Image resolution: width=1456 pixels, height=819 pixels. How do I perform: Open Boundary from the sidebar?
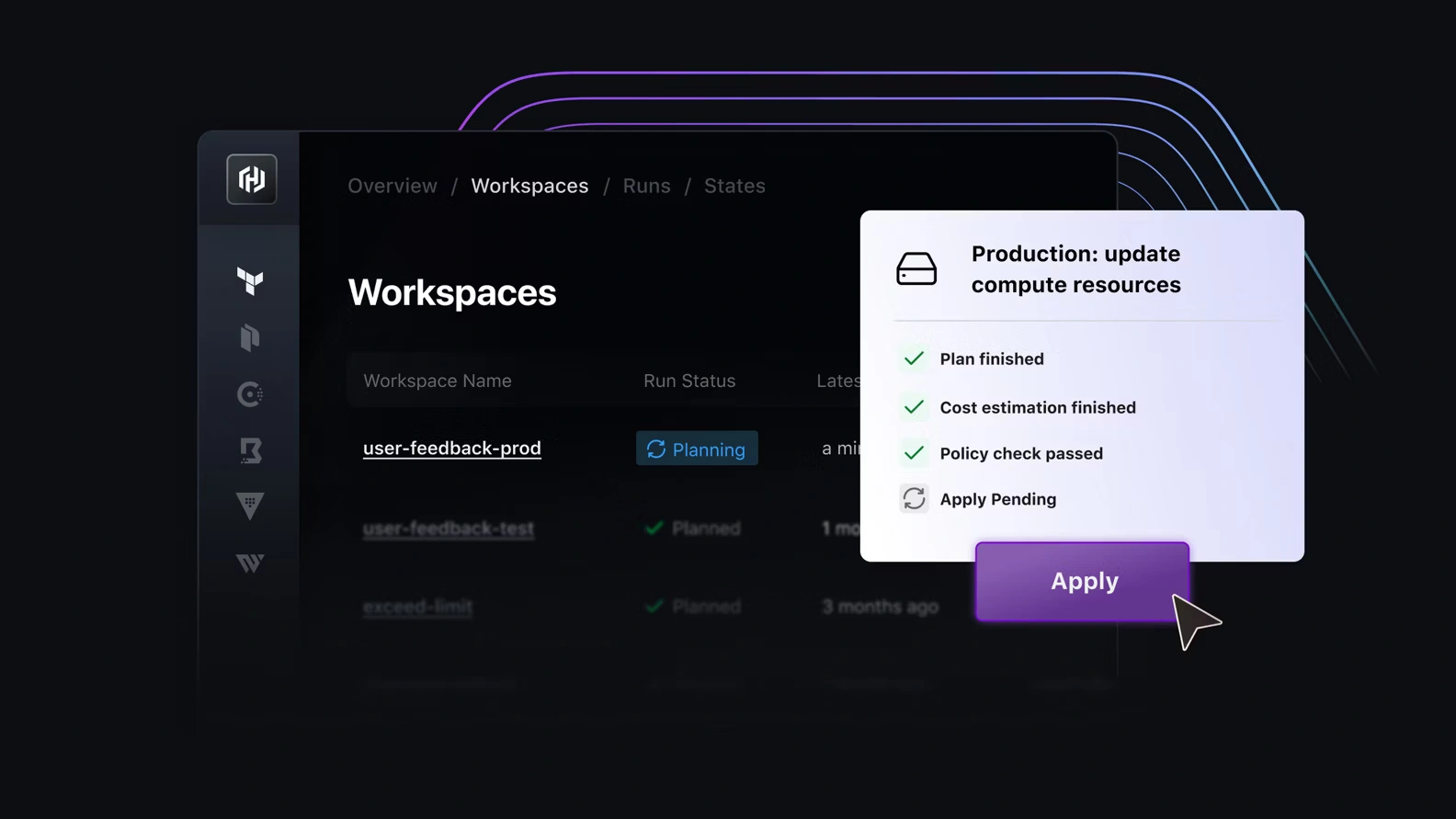click(250, 450)
